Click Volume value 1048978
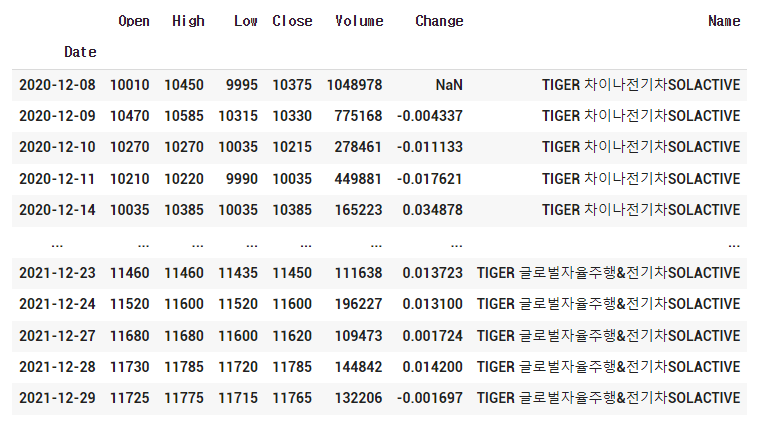The height and width of the screenshot is (421, 757). click(x=354, y=85)
